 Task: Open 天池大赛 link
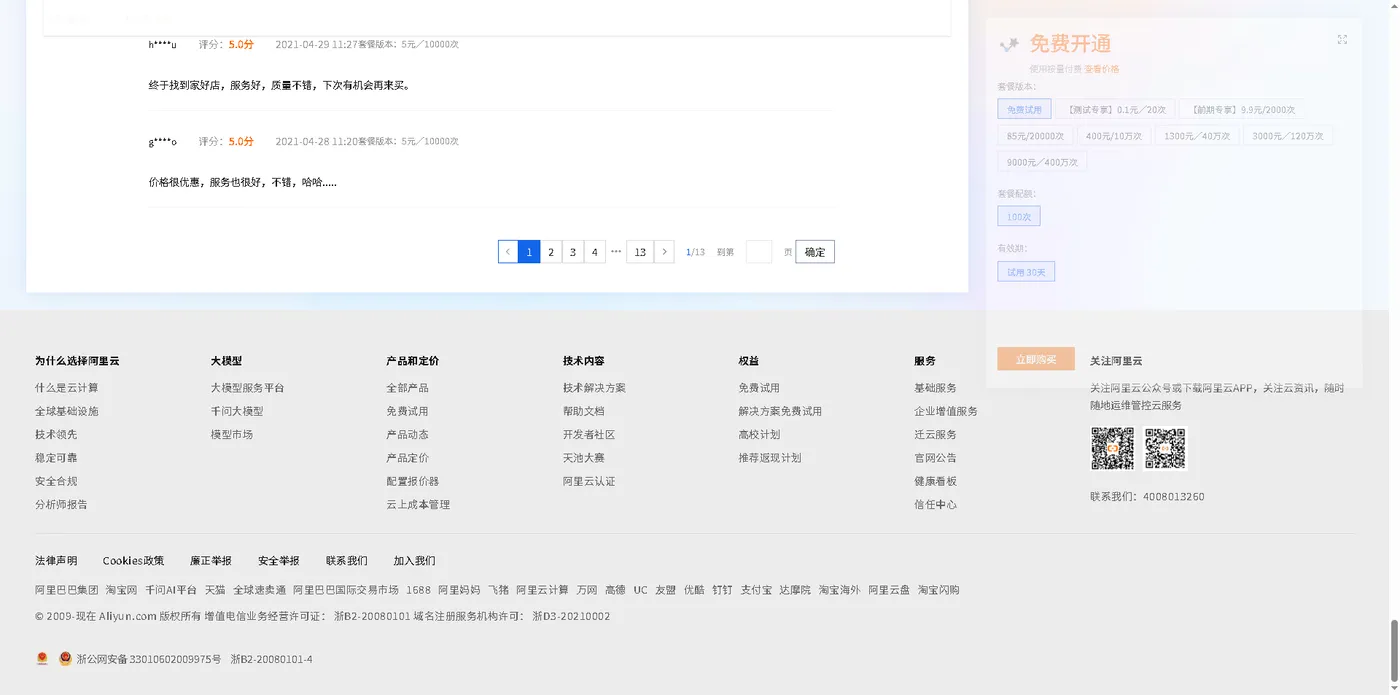[x=584, y=458]
